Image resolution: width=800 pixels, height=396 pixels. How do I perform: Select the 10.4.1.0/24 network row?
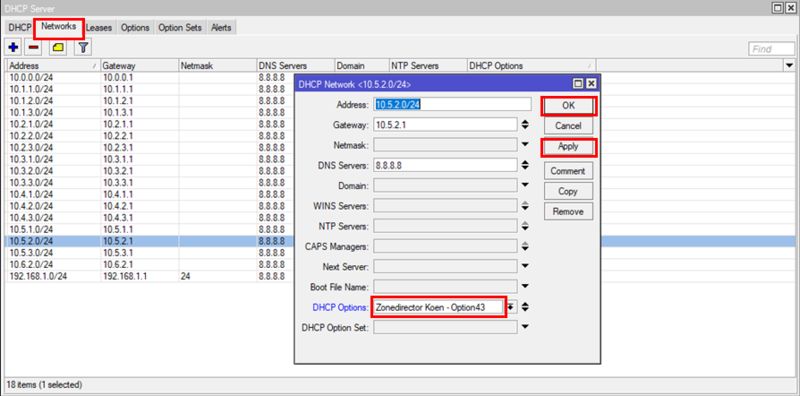coord(149,194)
